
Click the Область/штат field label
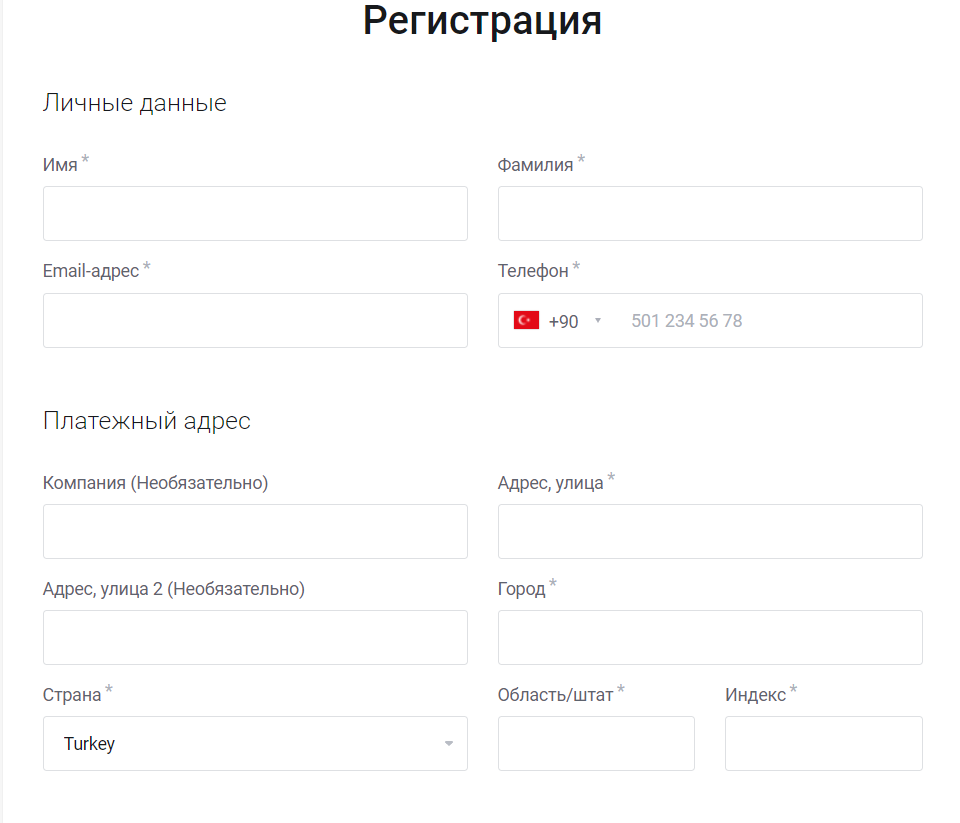[555, 695]
